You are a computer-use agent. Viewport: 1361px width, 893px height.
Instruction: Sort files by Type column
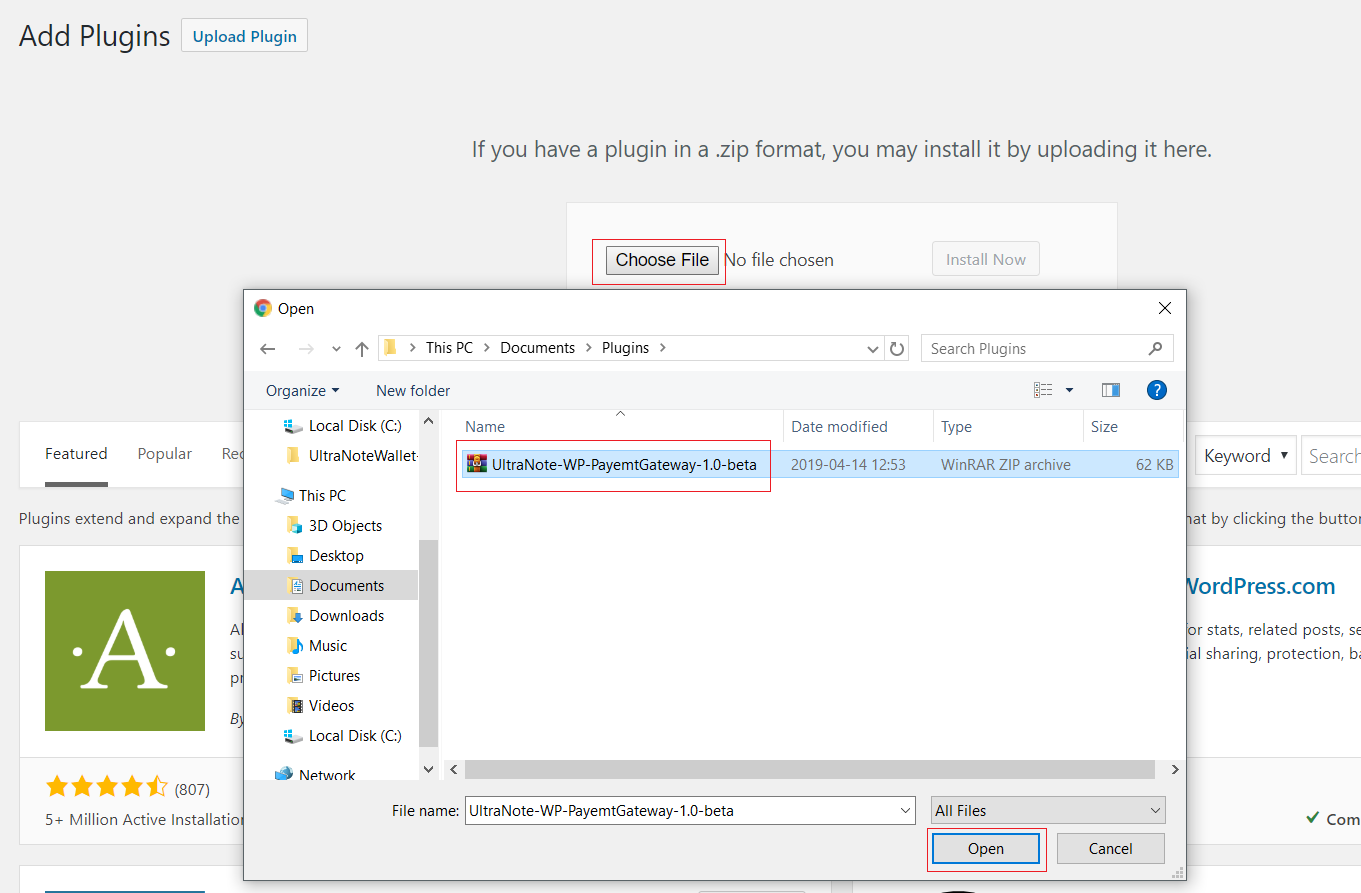pos(1008,426)
